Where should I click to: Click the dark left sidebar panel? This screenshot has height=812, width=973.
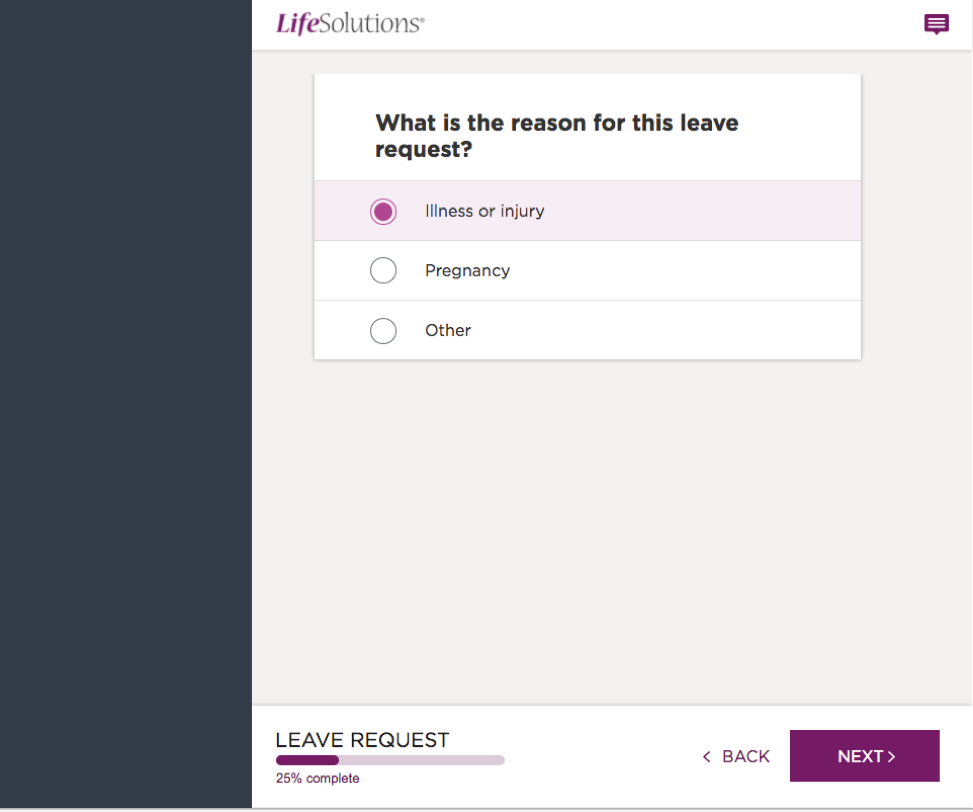(126, 404)
